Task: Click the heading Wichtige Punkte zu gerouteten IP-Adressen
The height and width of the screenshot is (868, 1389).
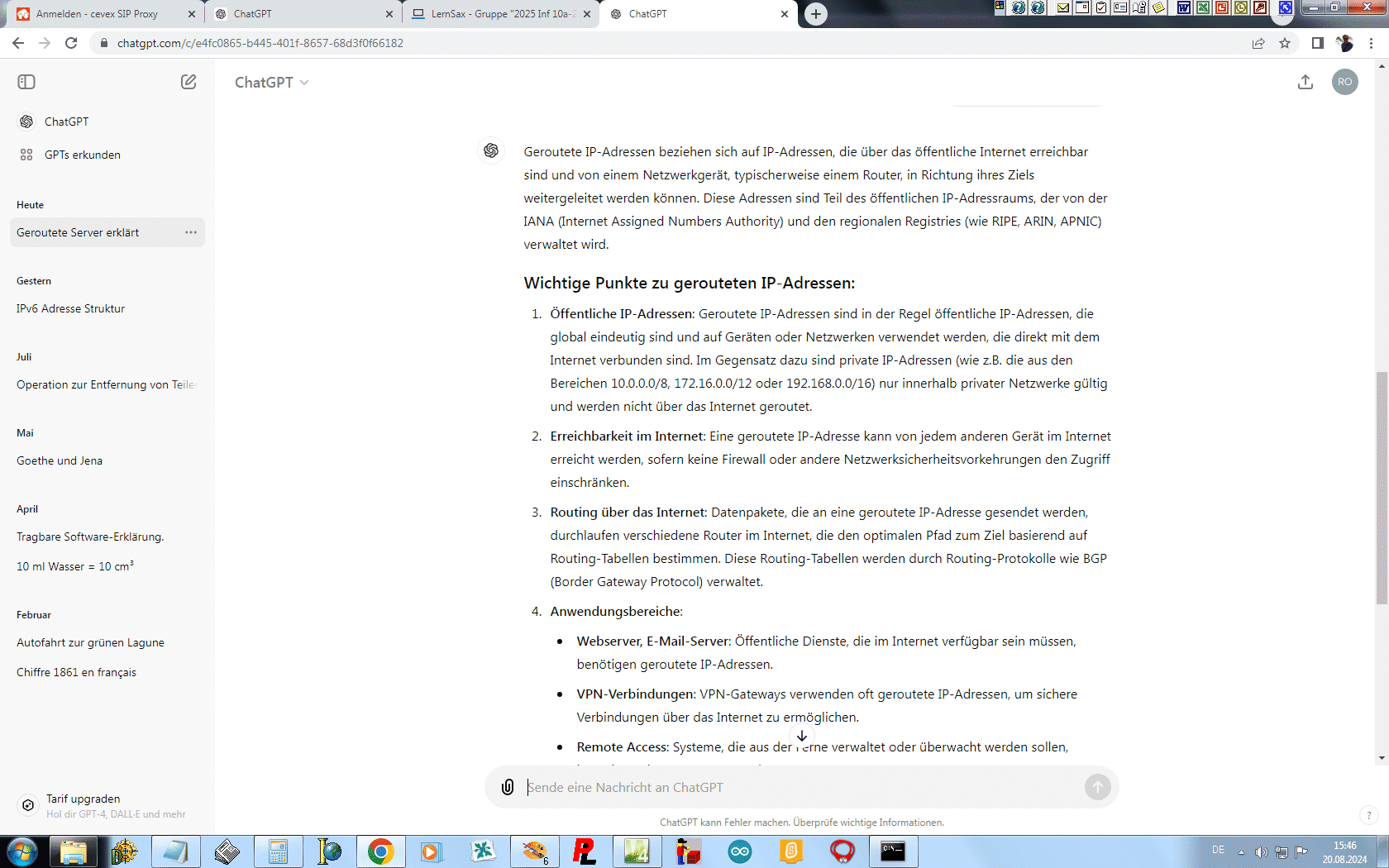Action: [690, 283]
